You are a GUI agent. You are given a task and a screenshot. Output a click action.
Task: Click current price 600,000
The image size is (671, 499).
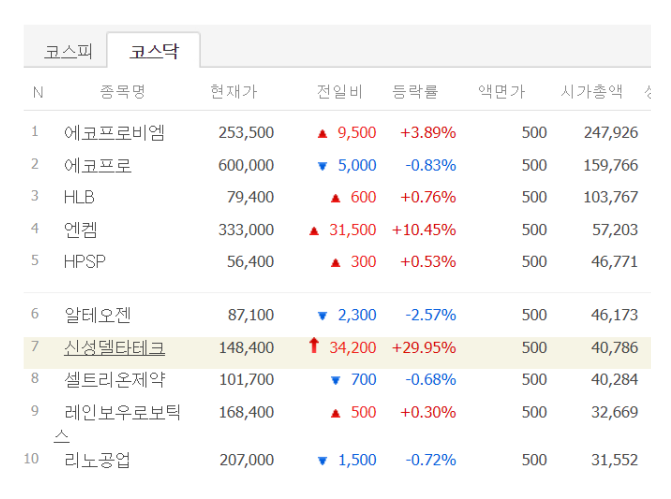click(x=246, y=165)
